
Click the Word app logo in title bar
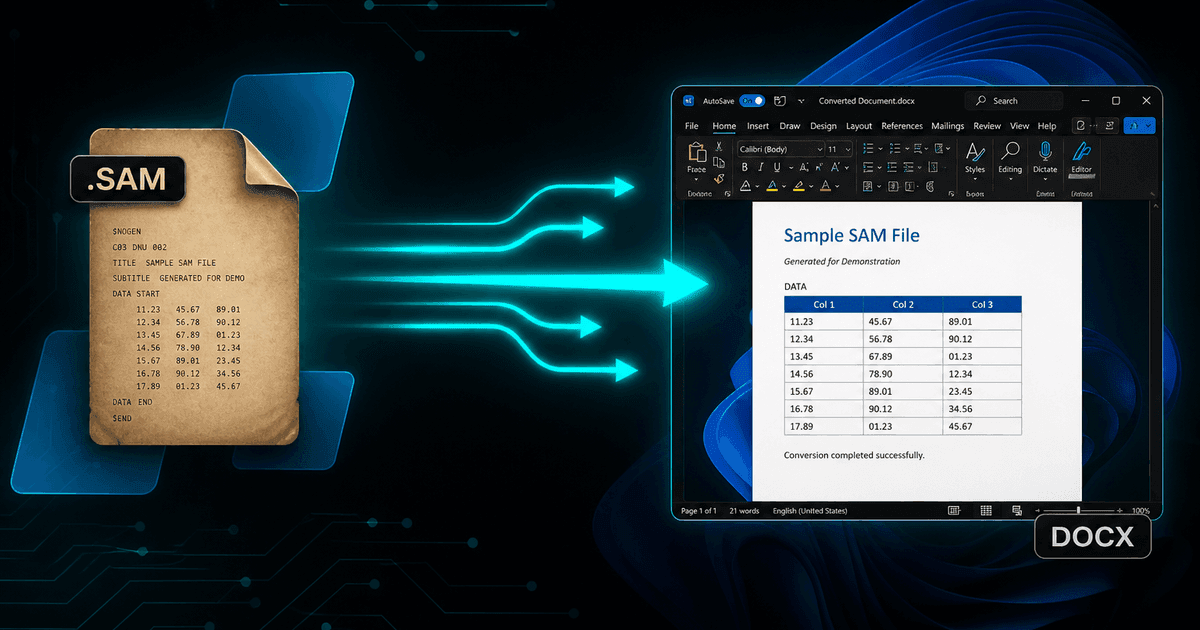click(x=689, y=101)
